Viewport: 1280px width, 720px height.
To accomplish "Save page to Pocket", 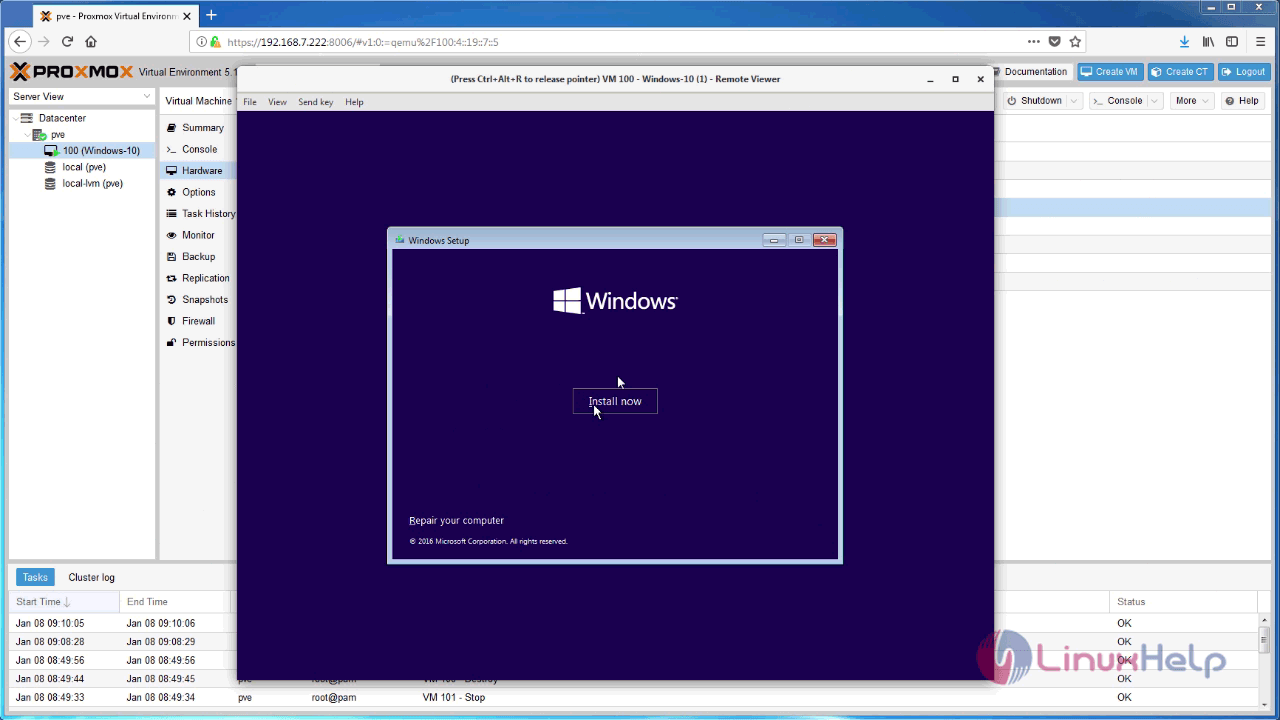I will click(1054, 42).
